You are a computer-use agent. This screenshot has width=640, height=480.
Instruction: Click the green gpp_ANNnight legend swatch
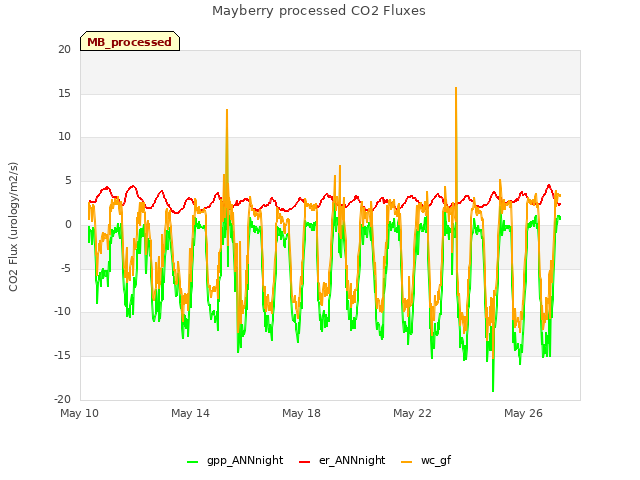pyautogui.click(x=192, y=462)
